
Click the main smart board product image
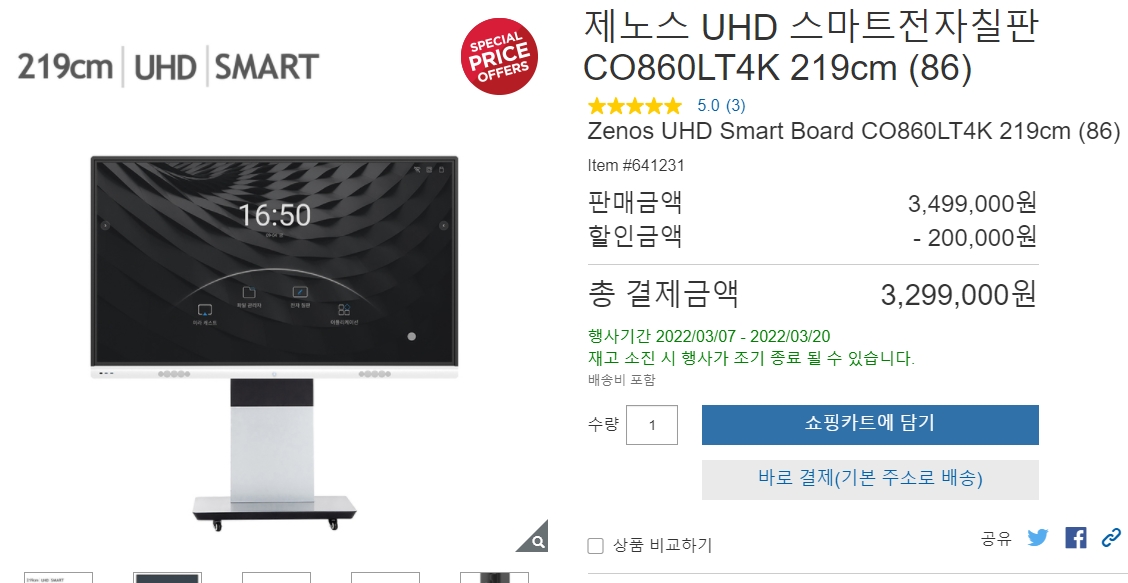[x=274, y=343]
